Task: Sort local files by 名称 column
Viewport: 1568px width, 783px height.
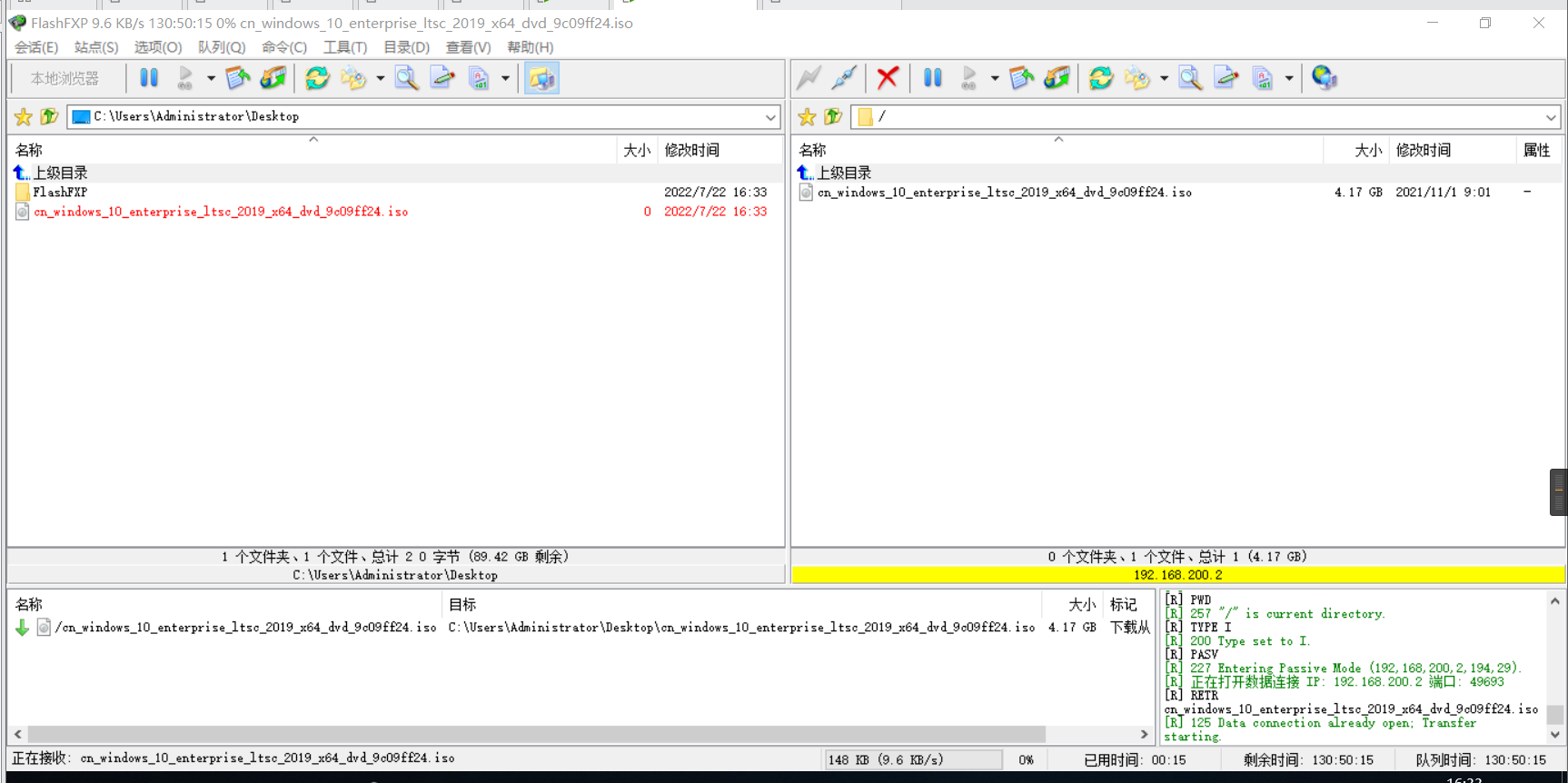Action: pos(313,150)
